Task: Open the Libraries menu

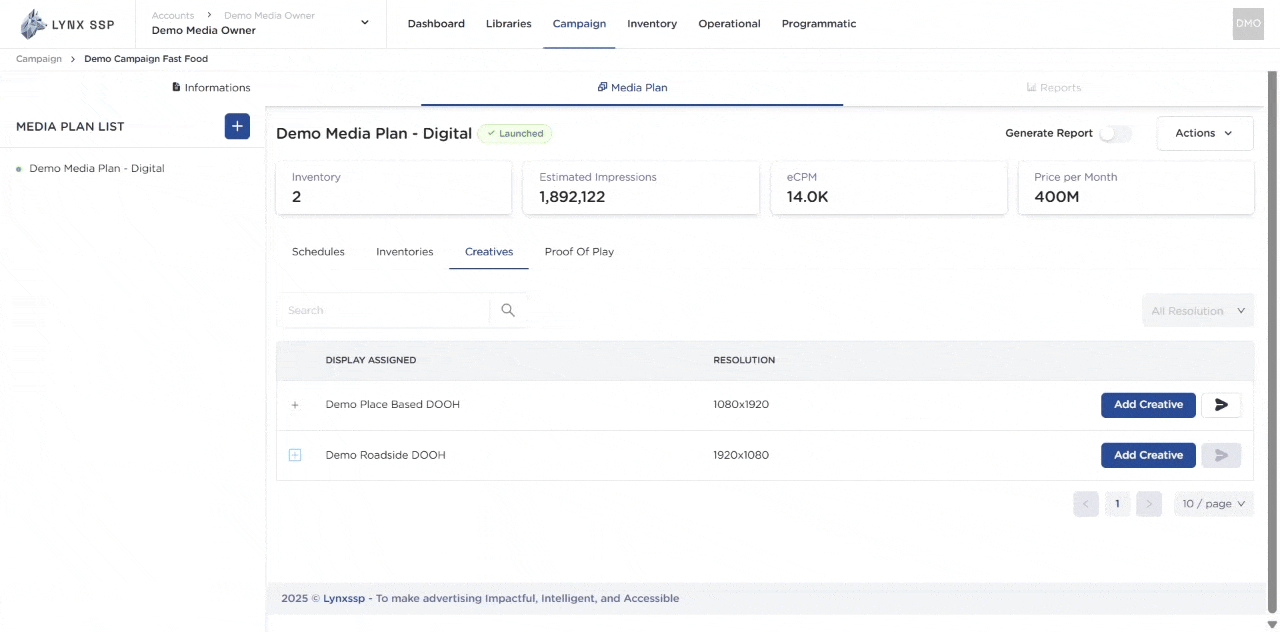Action: coord(509,24)
